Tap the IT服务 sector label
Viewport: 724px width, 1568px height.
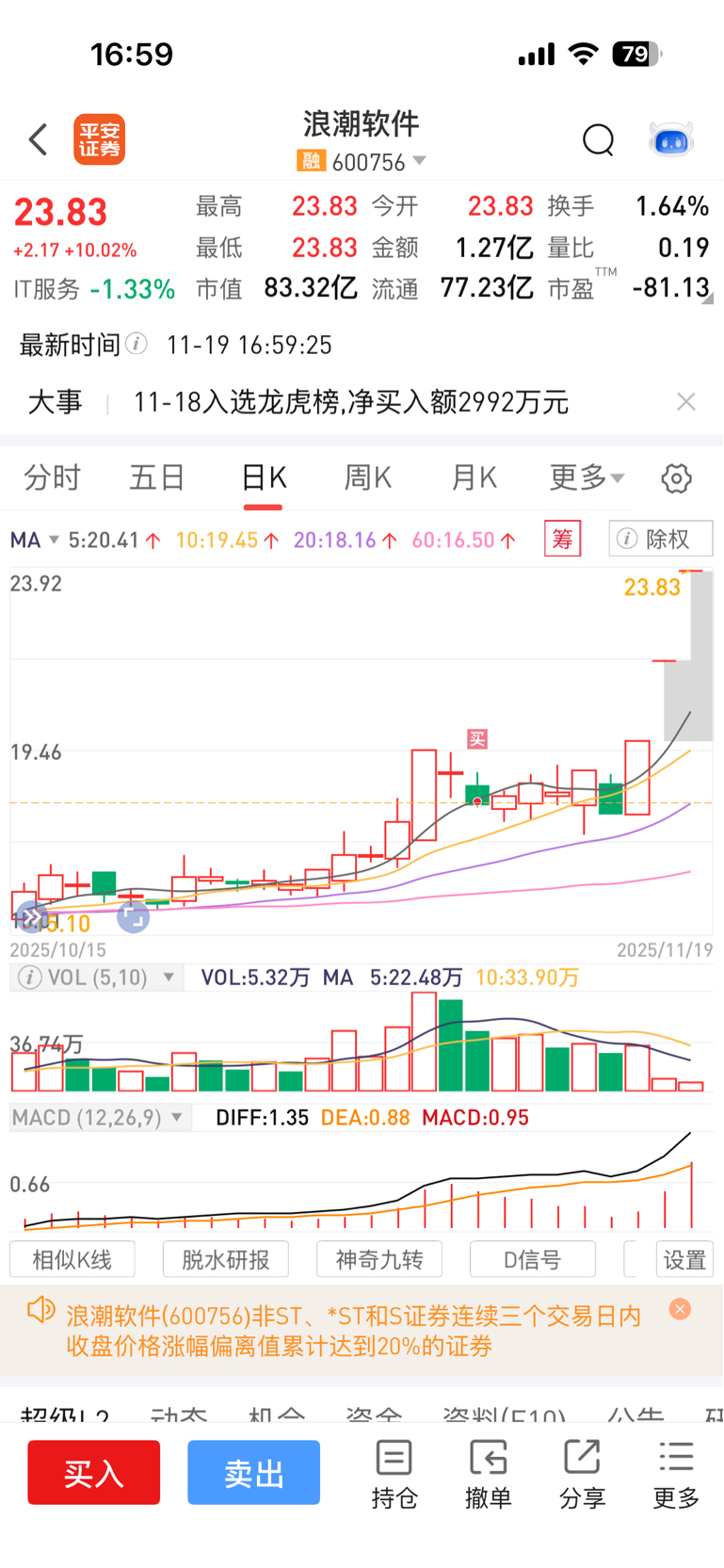47,289
